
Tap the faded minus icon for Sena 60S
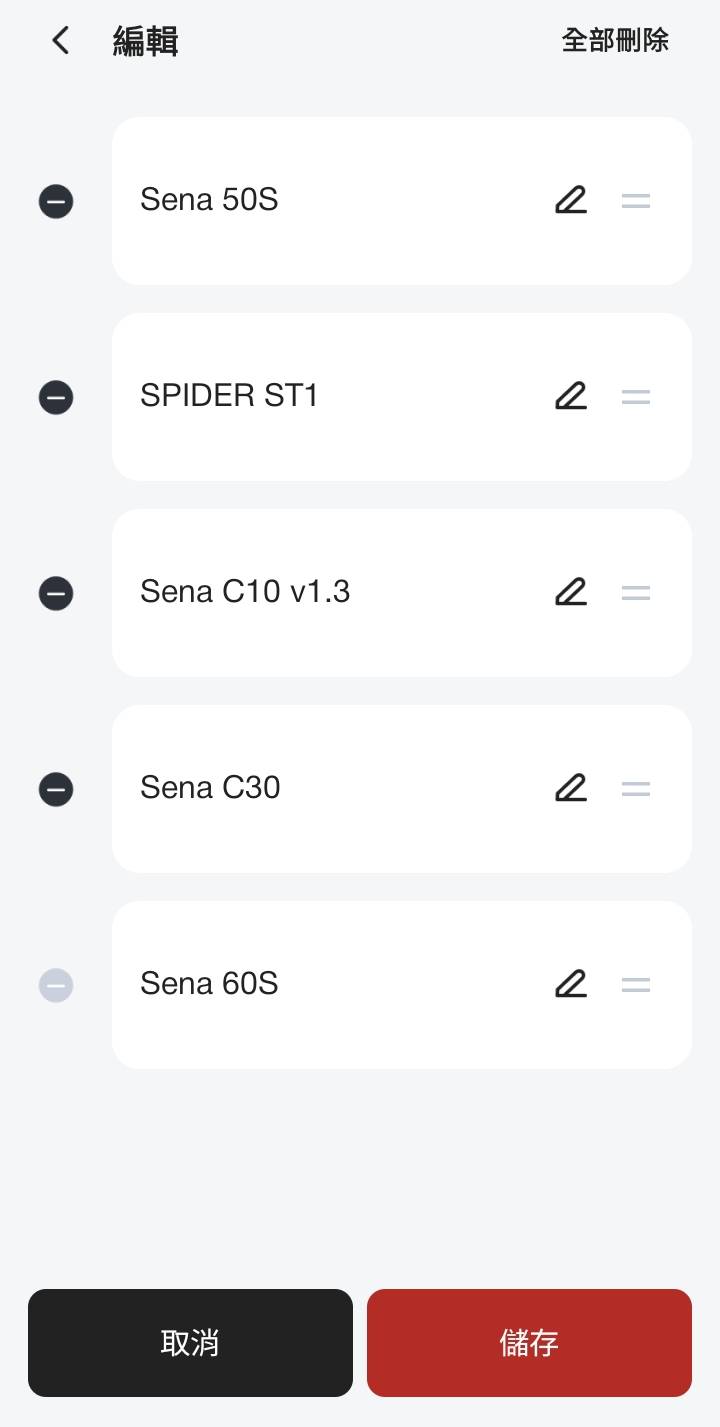click(56, 986)
